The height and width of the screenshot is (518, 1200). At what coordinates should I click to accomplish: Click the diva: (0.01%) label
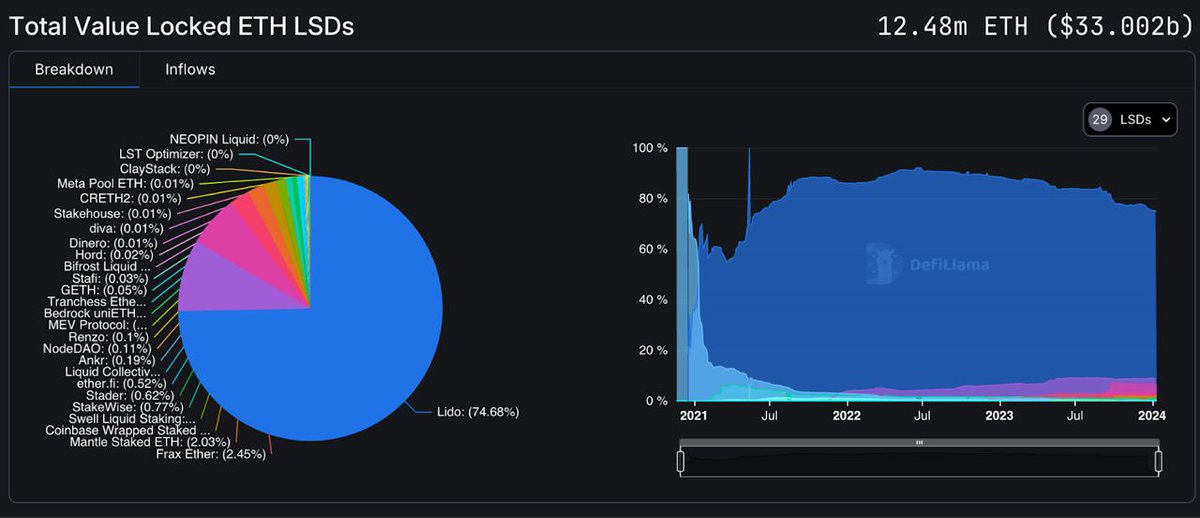click(x=127, y=229)
